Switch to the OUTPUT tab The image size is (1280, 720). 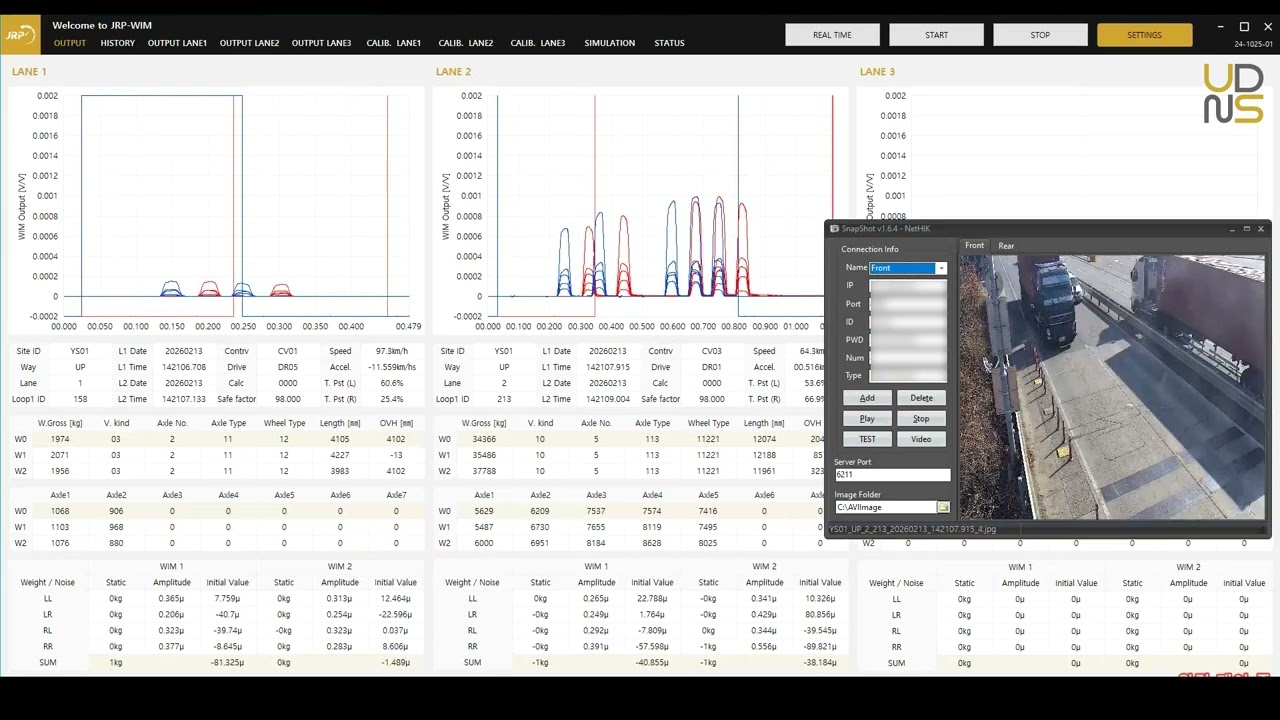(70, 43)
